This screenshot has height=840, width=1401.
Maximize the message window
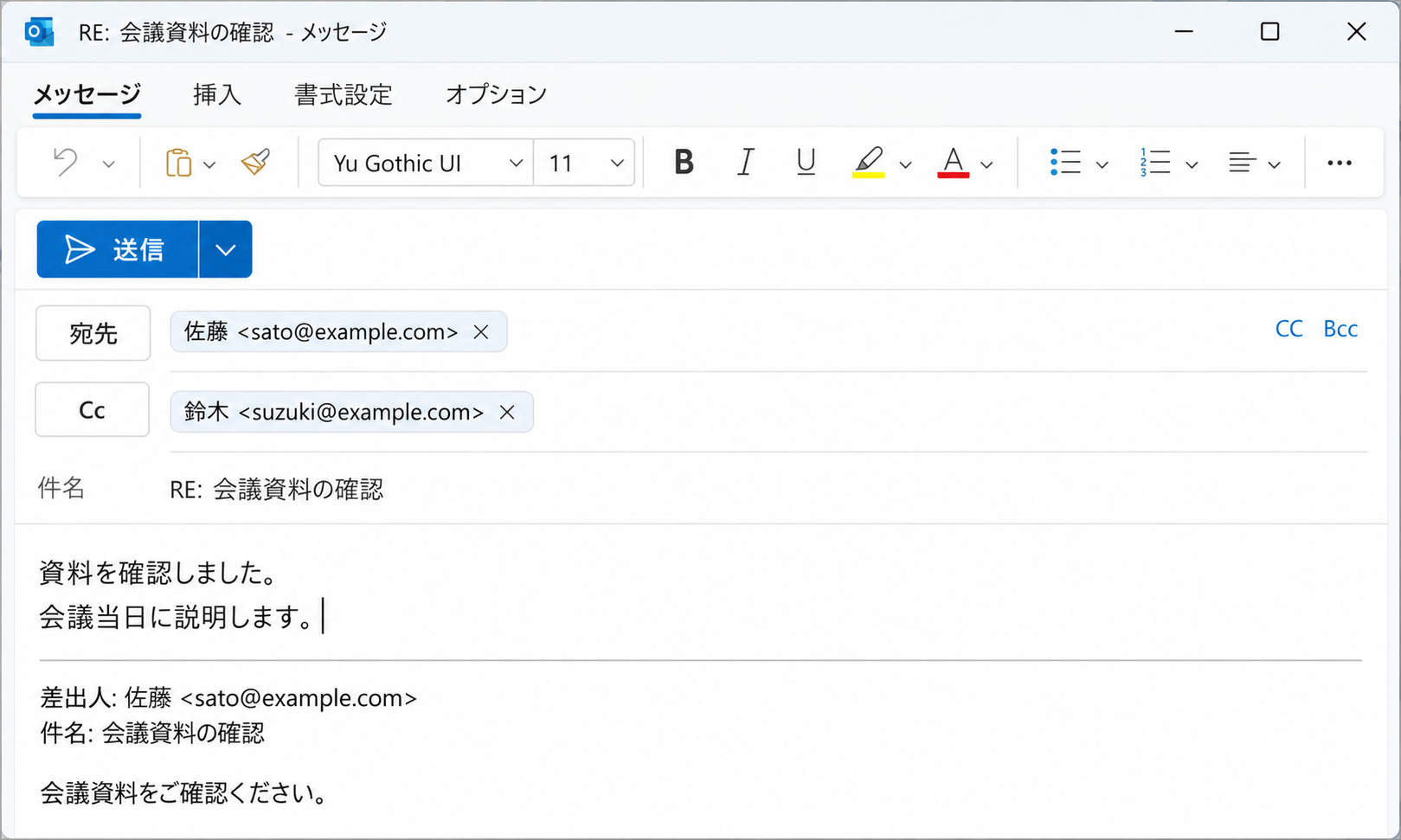(1269, 32)
